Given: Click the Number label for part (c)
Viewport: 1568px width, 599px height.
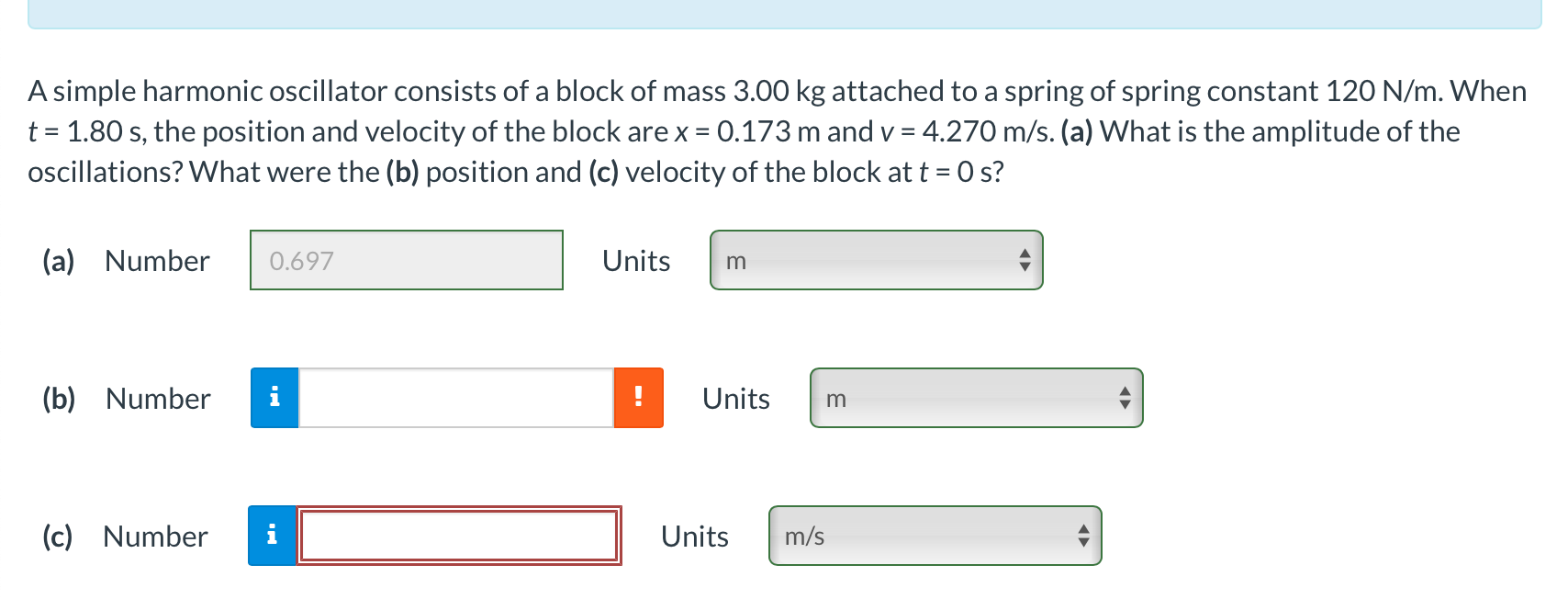Looking at the screenshot, I should click(x=154, y=536).
